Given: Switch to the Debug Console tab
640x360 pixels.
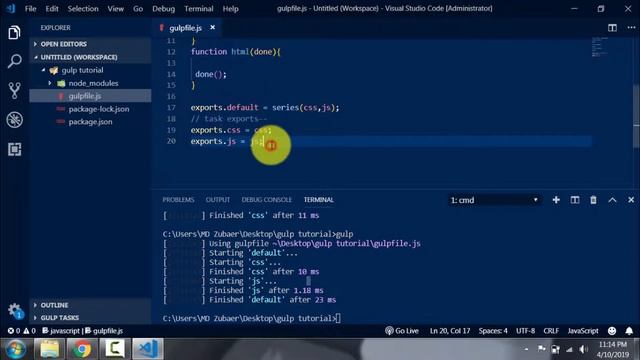Looking at the screenshot, I should pyautogui.click(x=267, y=200).
